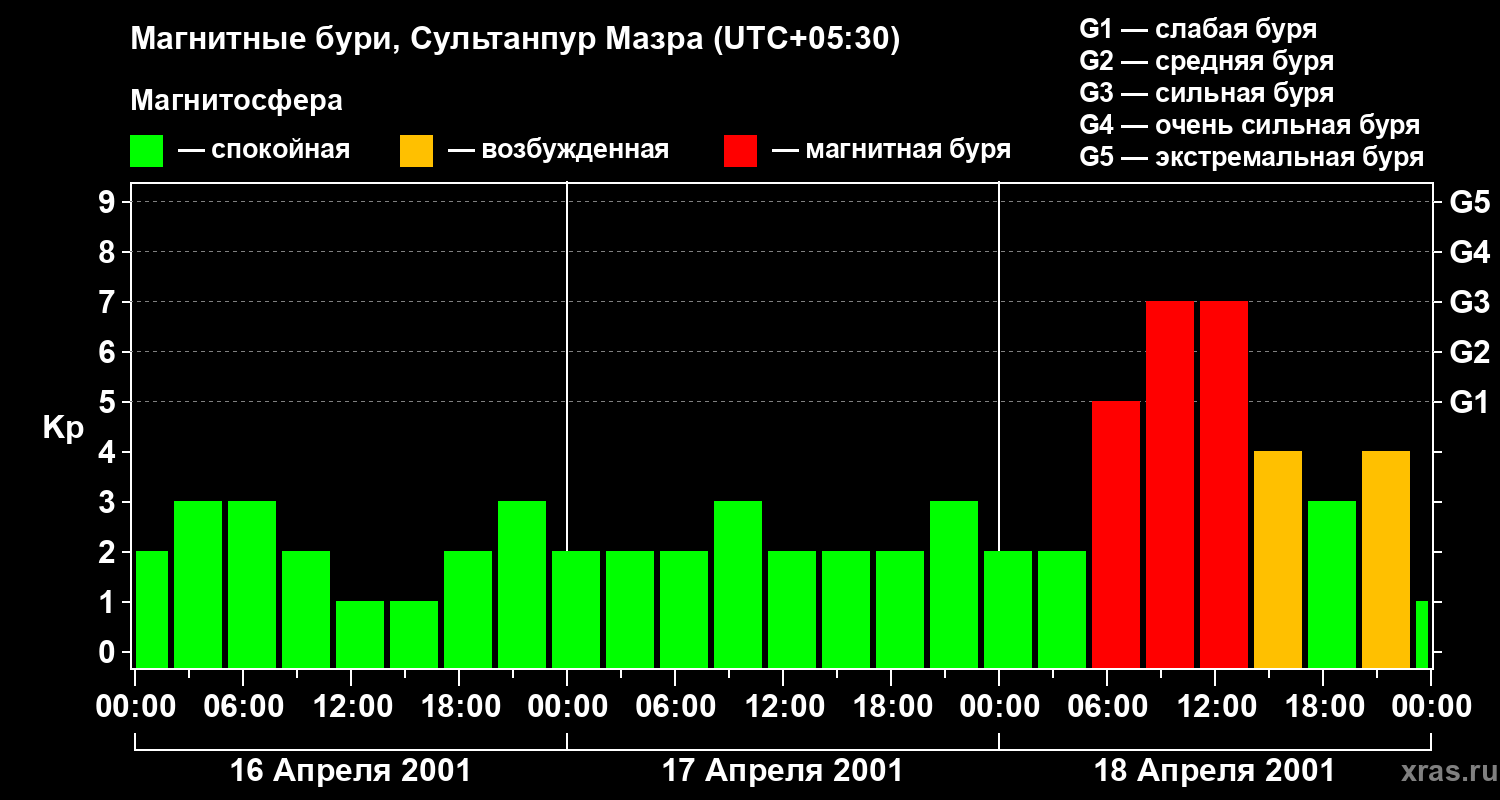Click the red 'магнитная буря' legend swatch
1500x800 pixels.
tap(740, 151)
